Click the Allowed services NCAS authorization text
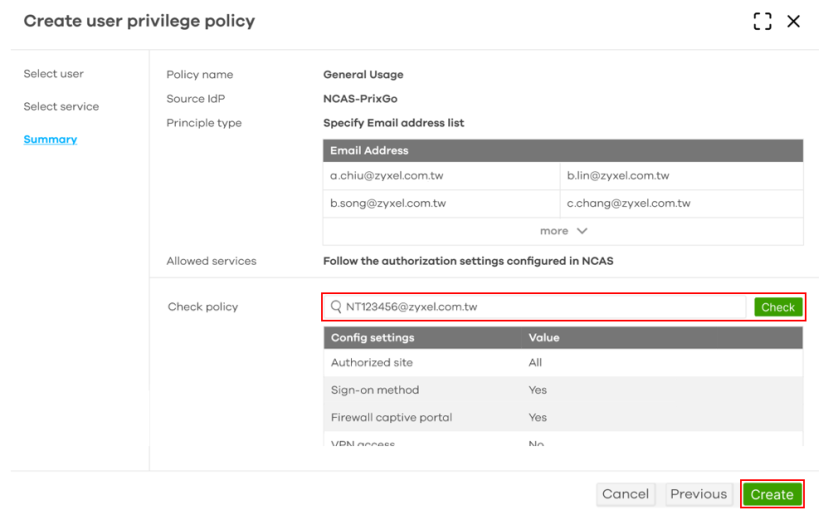This screenshot has width=838, height=520. coord(468,261)
